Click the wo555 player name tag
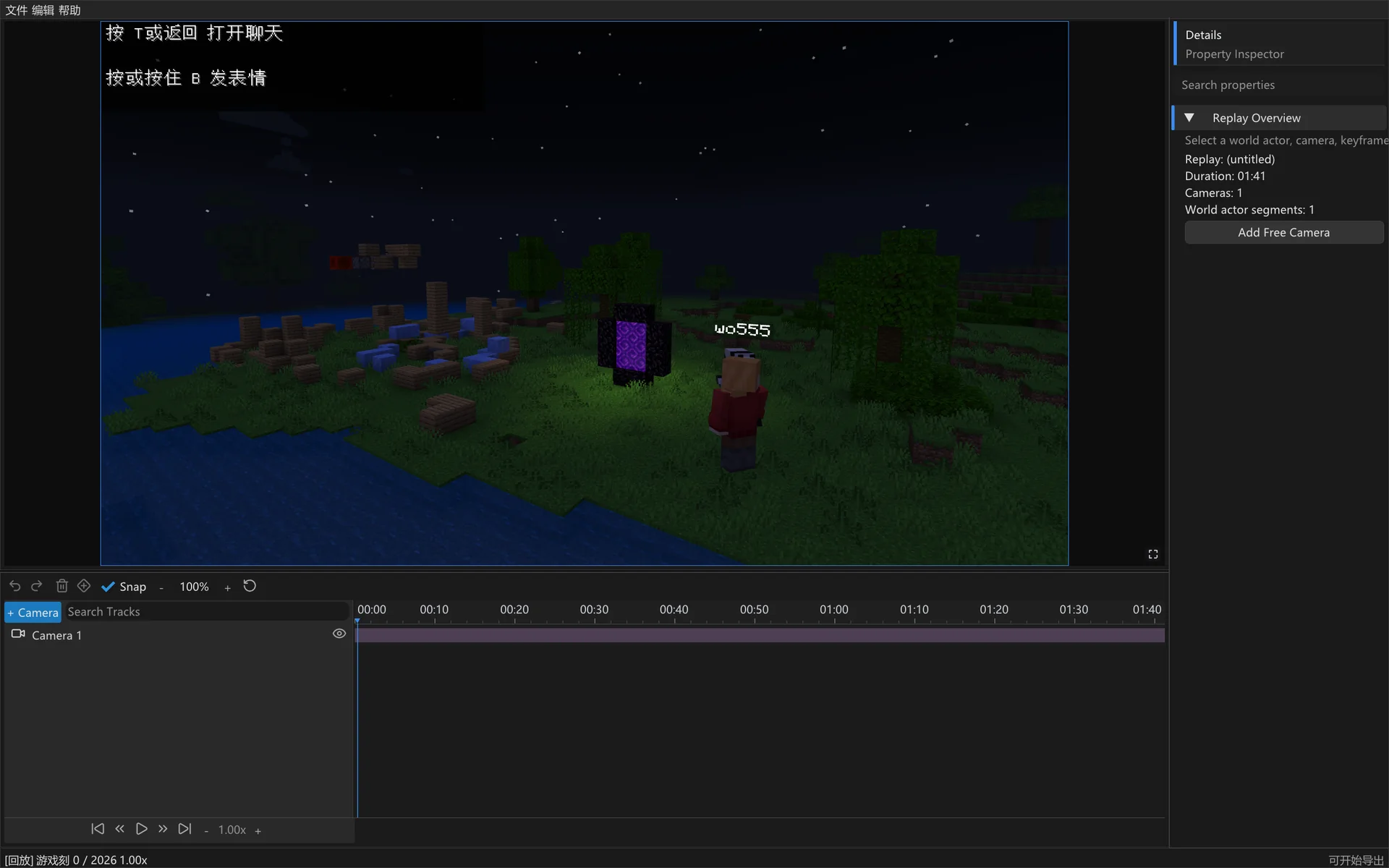Viewport: 1389px width, 868px height. click(742, 329)
